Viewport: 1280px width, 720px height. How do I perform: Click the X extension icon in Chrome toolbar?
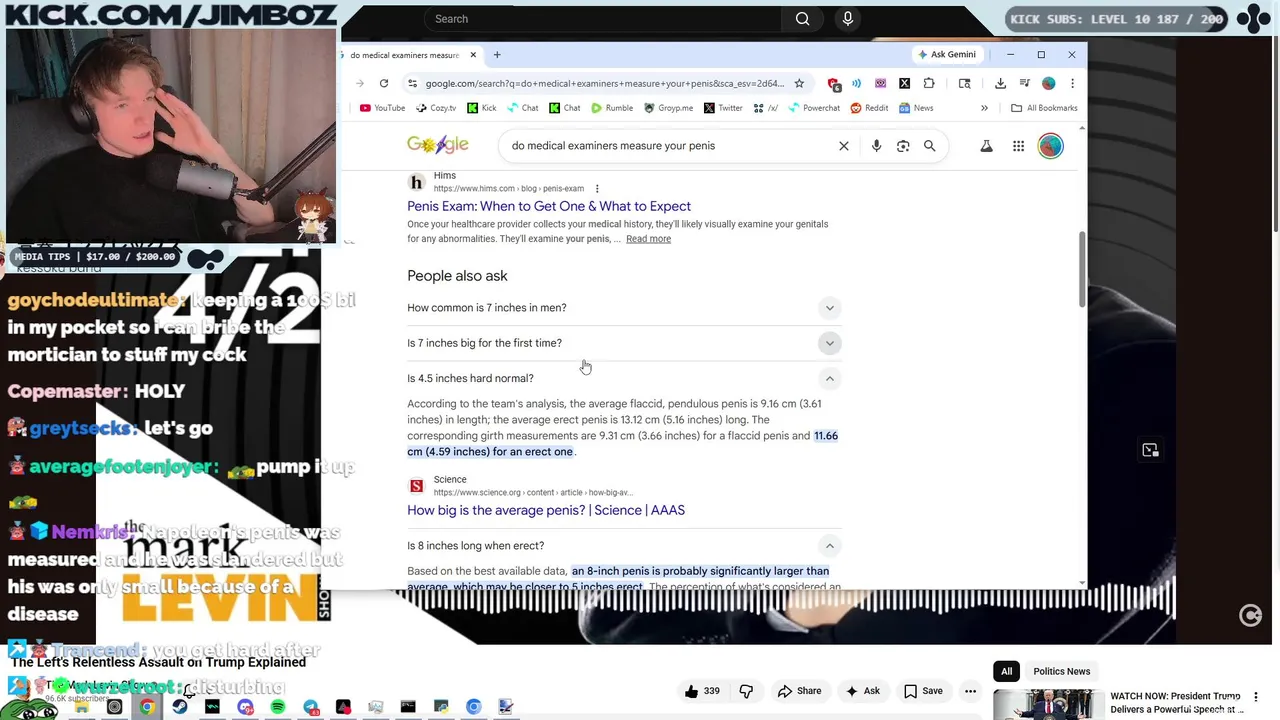point(904,83)
